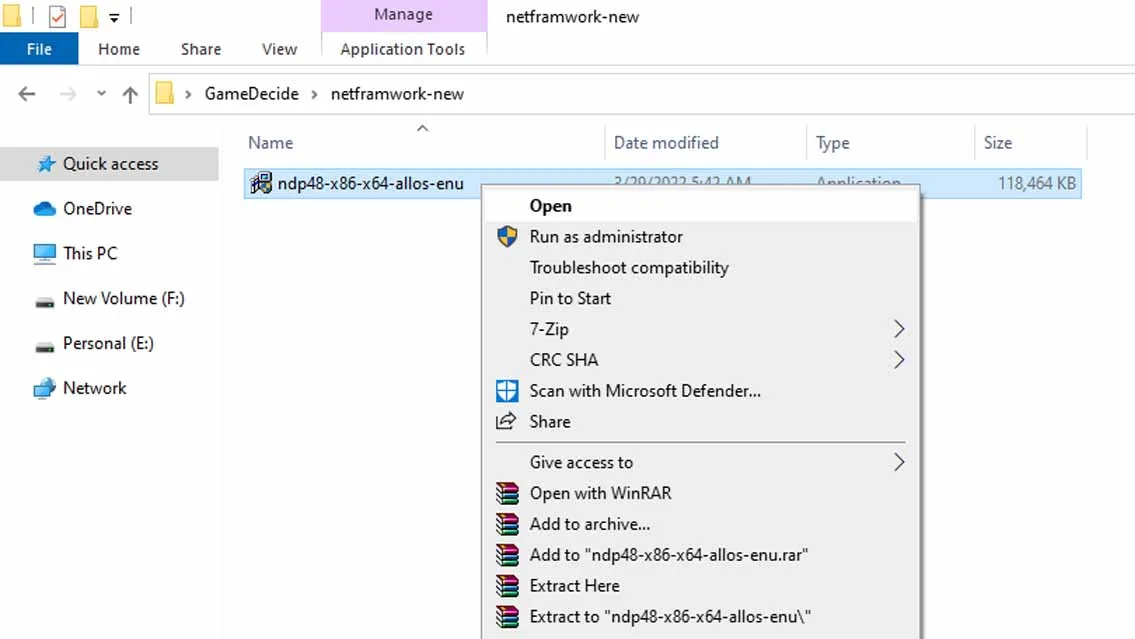This screenshot has width=1135, height=639.
Task: Switch to the Share ribbon tab
Action: (x=201, y=49)
